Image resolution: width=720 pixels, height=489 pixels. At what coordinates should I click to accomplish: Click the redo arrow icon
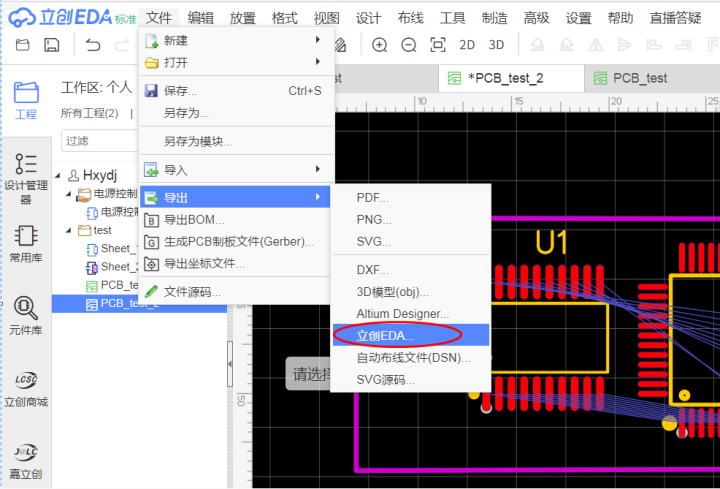122,45
